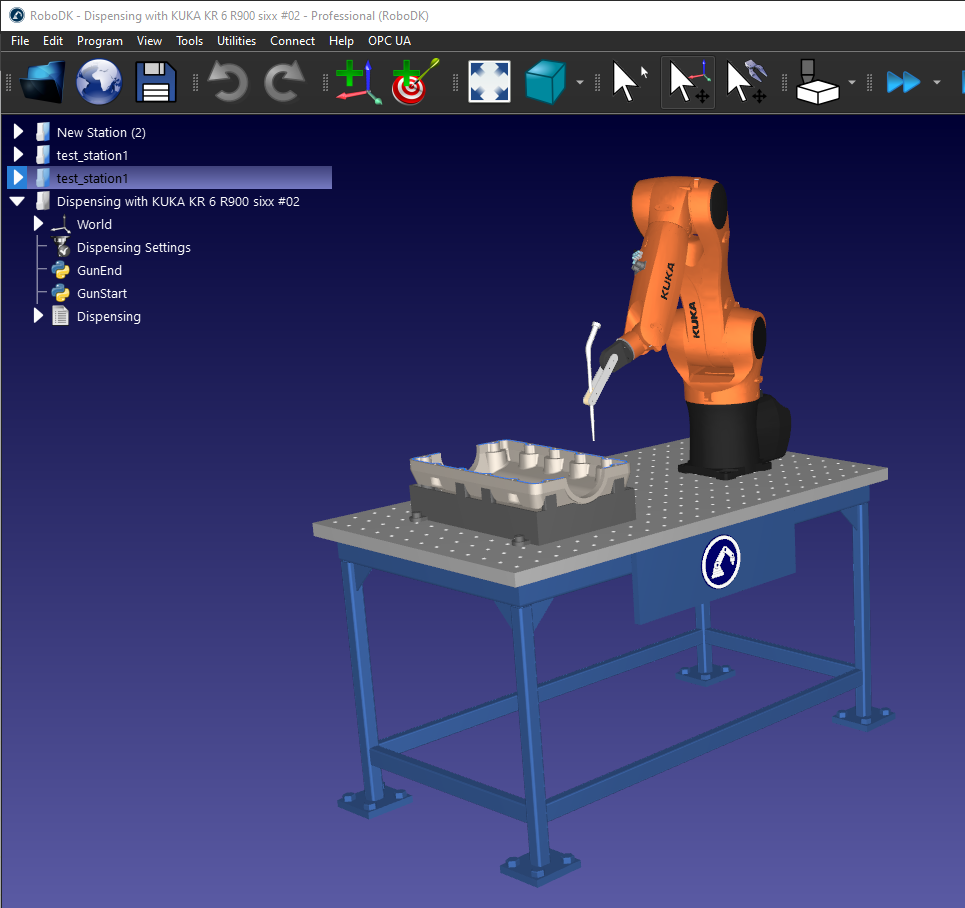This screenshot has height=908, width=965.
Task: Open the view cube dropdown arrow
Action: tap(580, 82)
